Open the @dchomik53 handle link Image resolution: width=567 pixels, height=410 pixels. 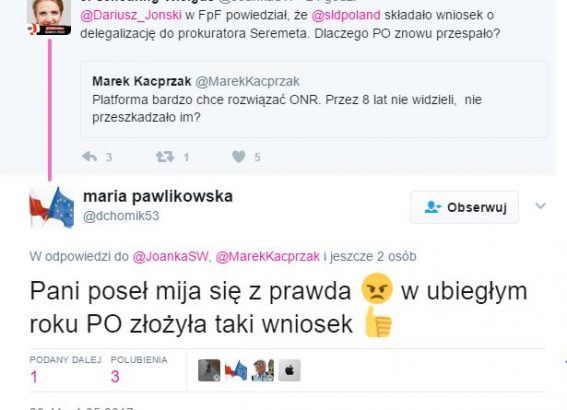(x=121, y=216)
